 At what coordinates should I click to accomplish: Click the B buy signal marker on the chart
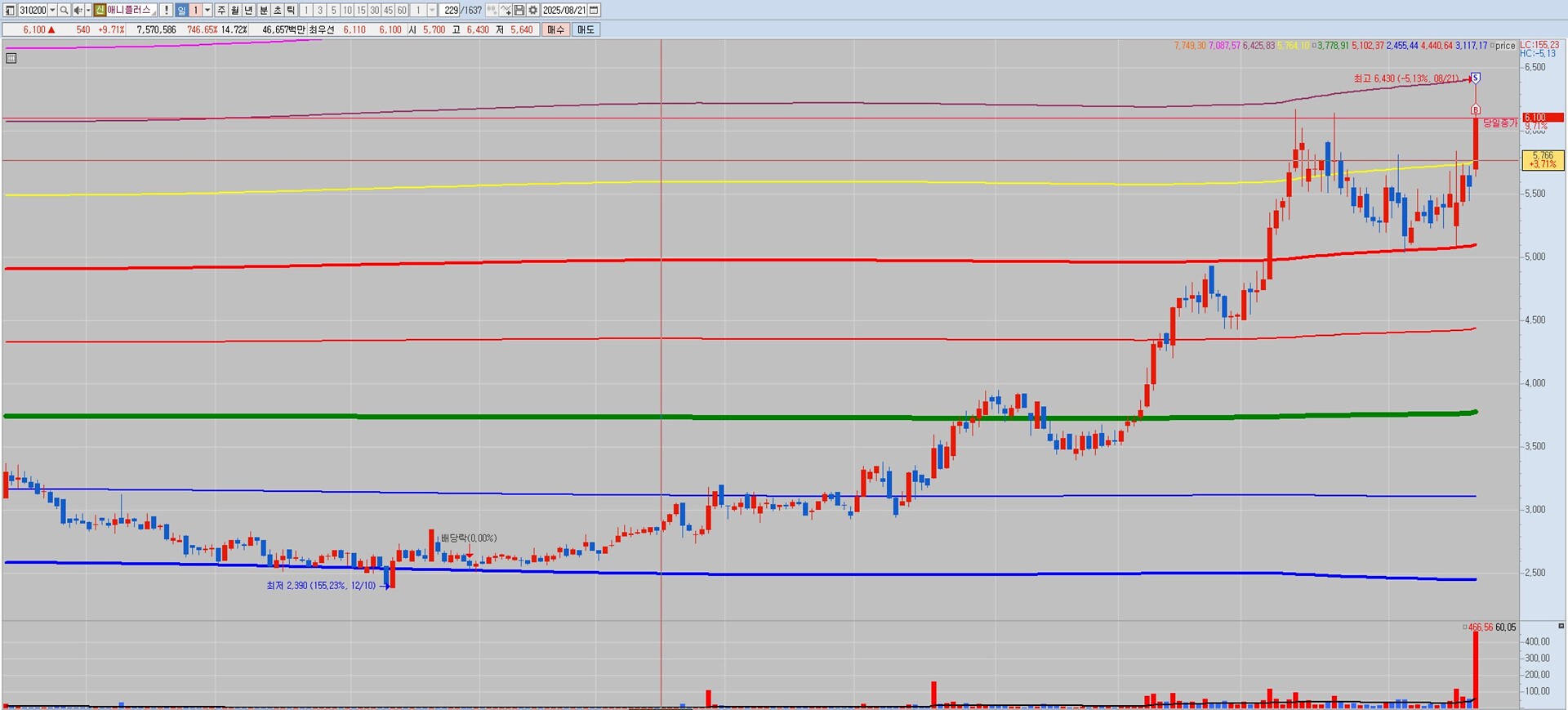click(1476, 109)
